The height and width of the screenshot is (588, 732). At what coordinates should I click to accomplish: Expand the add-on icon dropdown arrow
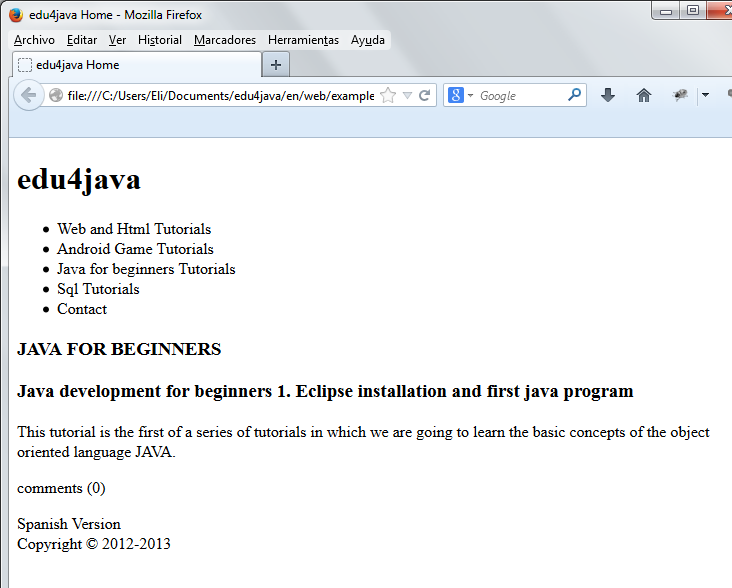(x=705, y=96)
